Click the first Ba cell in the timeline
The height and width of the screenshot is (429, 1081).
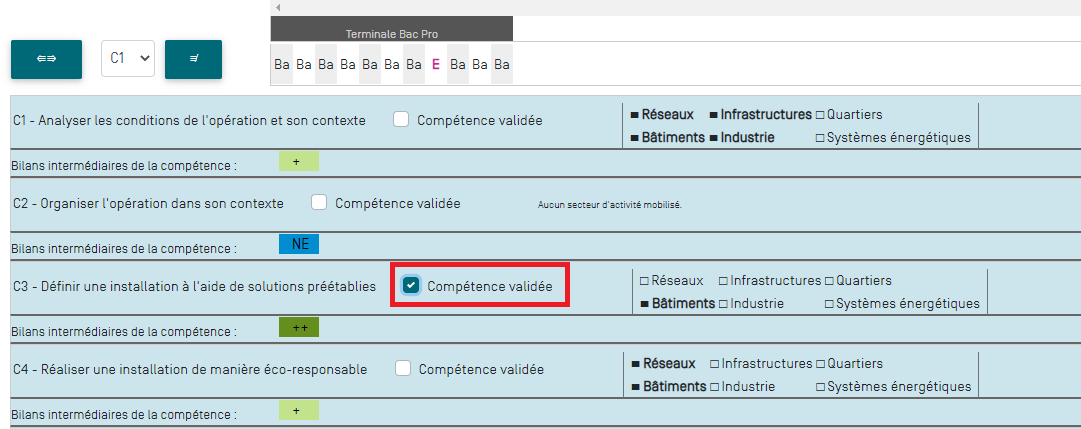tap(282, 64)
